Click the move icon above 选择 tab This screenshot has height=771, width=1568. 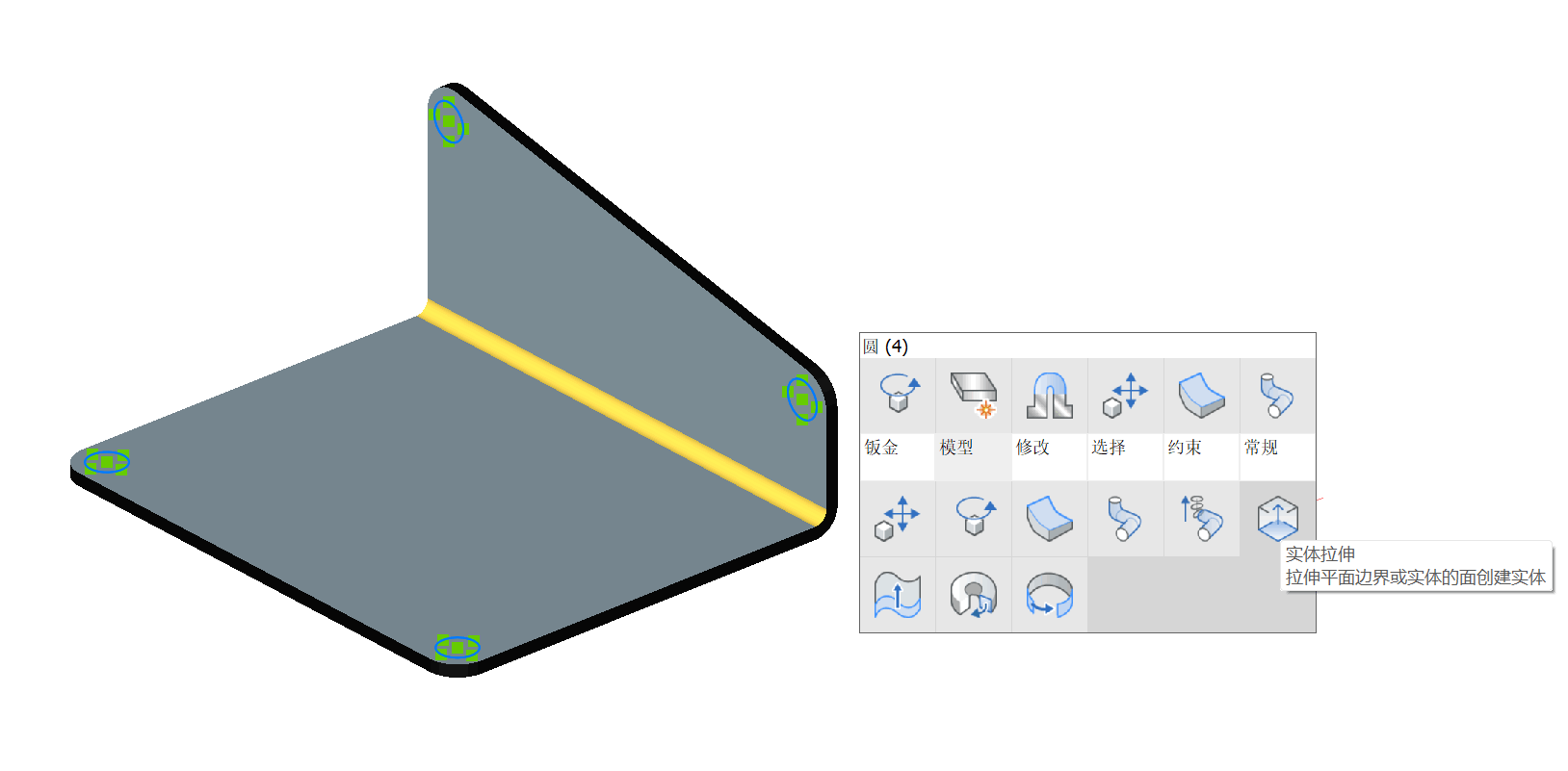(1125, 396)
